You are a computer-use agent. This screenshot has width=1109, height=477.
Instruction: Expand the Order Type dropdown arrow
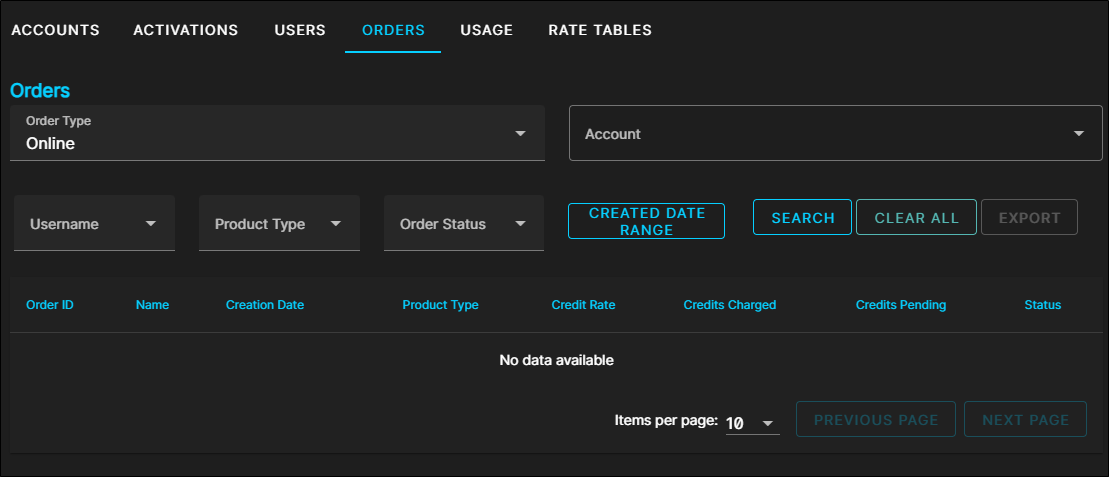(x=520, y=133)
